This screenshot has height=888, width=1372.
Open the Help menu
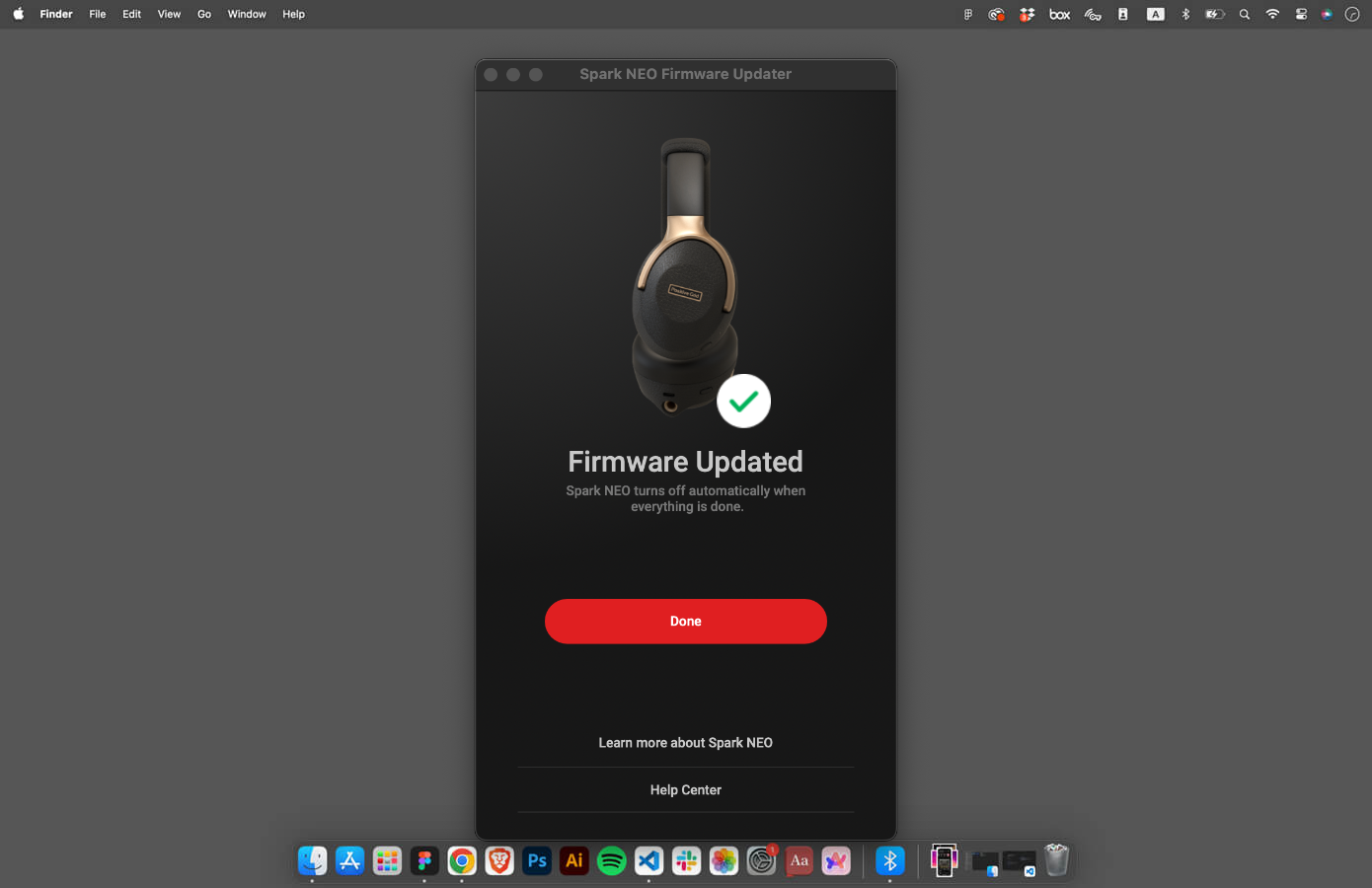tap(293, 14)
